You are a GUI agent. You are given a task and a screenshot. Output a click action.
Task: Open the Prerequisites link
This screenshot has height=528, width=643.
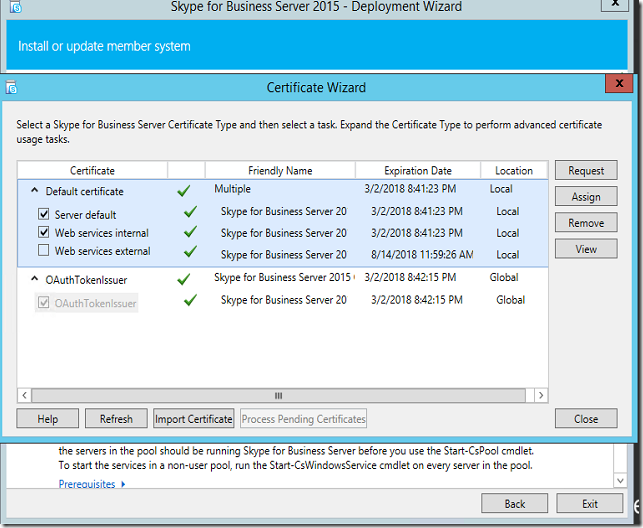click(87, 484)
